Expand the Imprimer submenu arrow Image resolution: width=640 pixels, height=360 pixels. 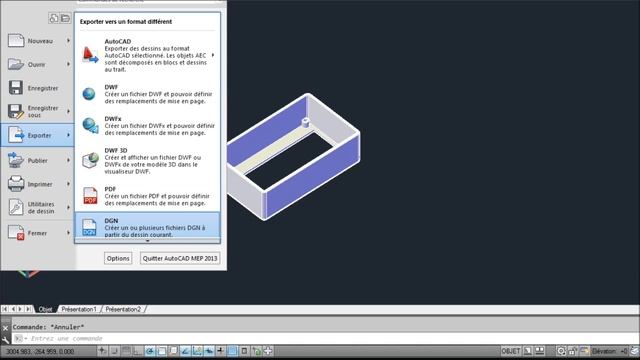coord(68,184)
